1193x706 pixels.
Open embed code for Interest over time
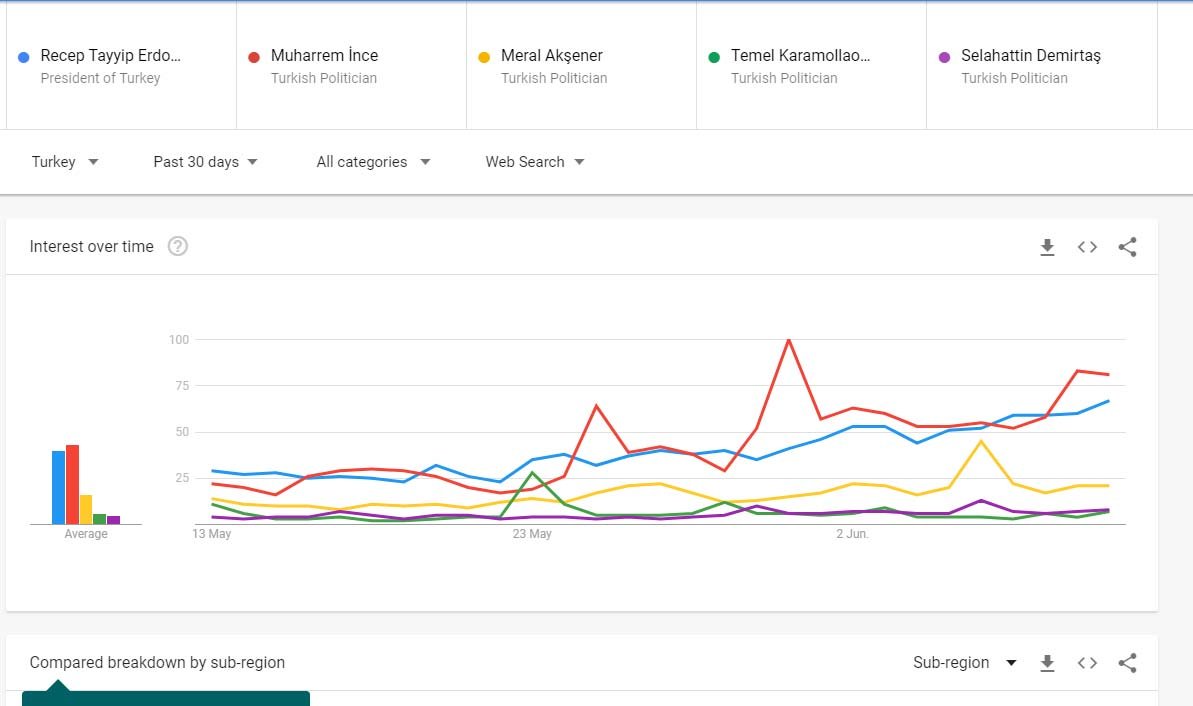1087,247
